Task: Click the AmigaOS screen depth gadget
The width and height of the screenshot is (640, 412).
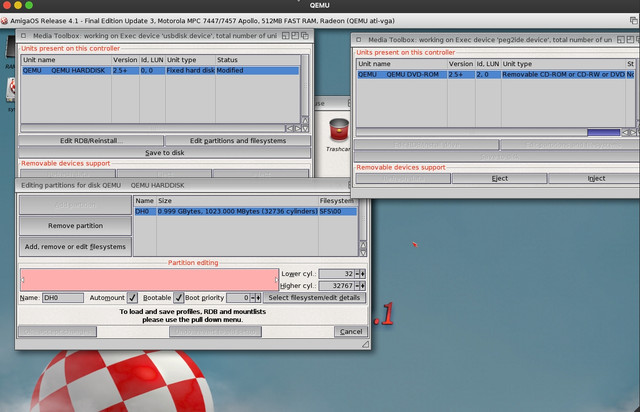Action: [x=633, y=20]
